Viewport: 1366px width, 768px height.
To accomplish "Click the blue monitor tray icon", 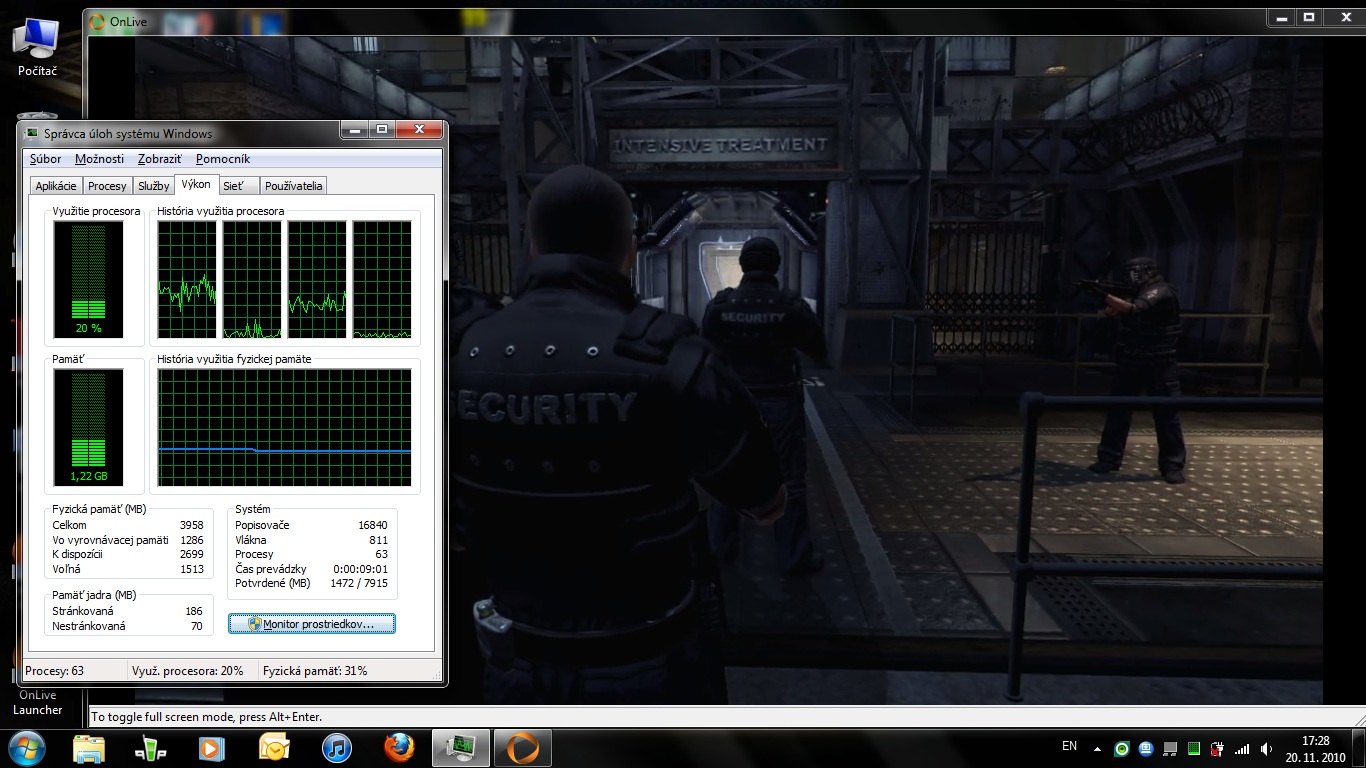I will [1146, 748].
